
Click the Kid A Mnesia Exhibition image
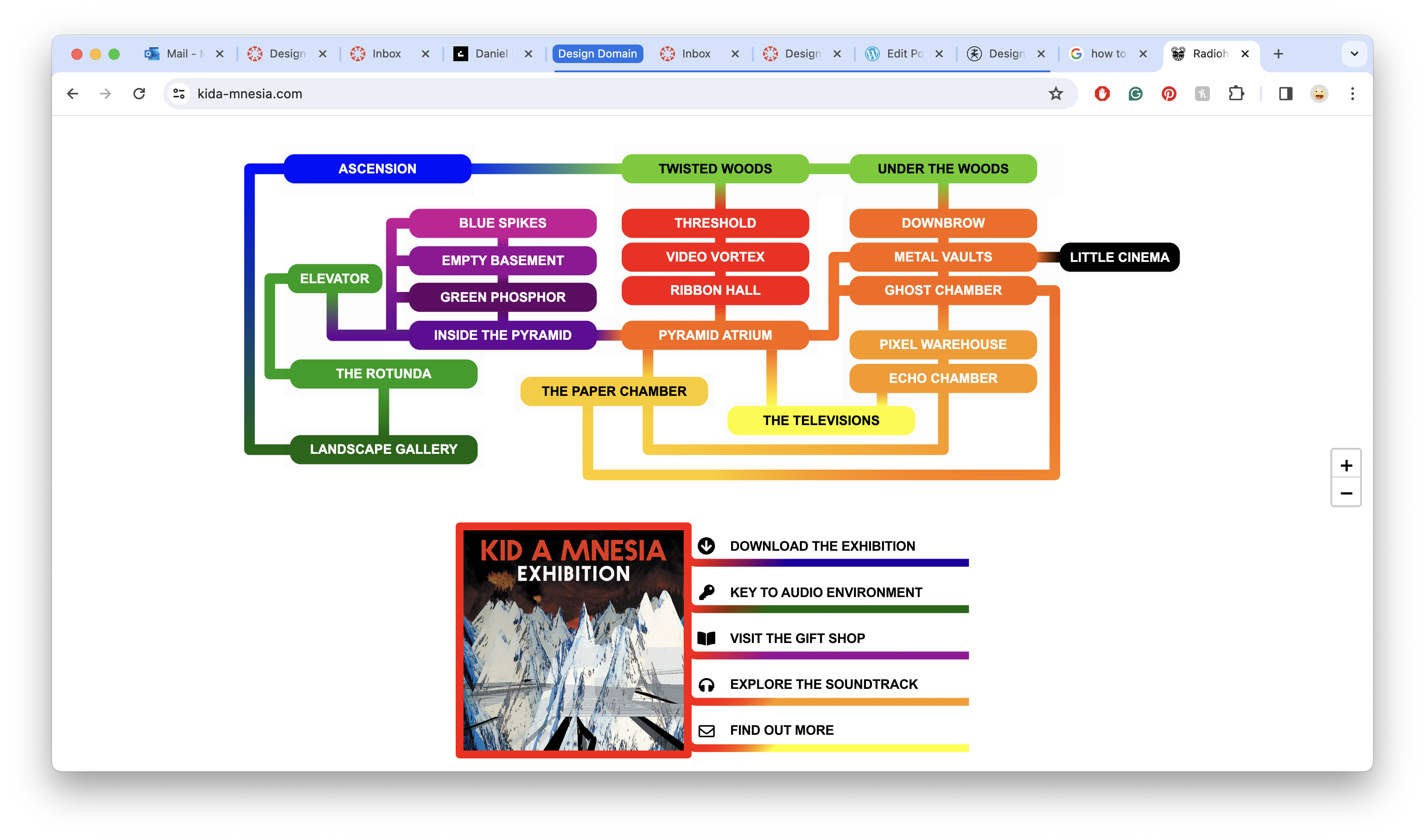click(x=573, y=640)
